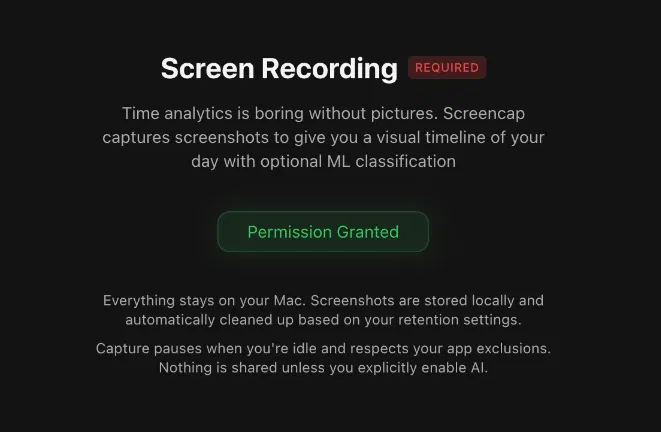This screenshot has width=661, height=432.
Task: Click the word 'Recording' in the title
Action: coord(330,68)
